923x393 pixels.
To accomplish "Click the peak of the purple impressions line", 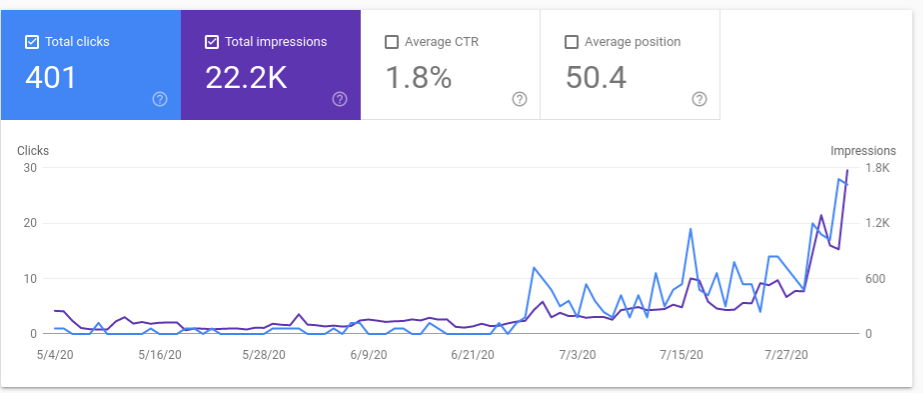I will coord(848,170).
